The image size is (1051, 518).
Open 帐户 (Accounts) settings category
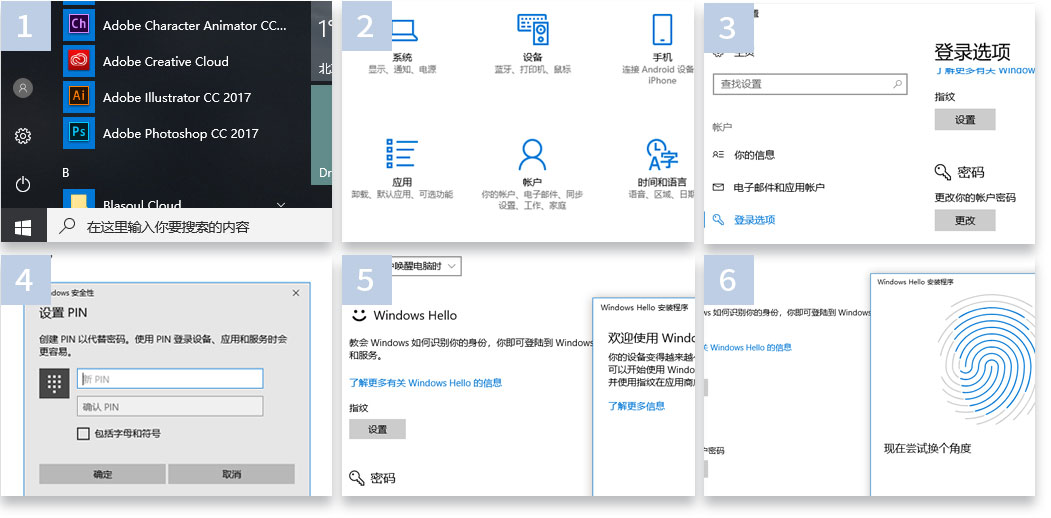[x=532, y=174]
